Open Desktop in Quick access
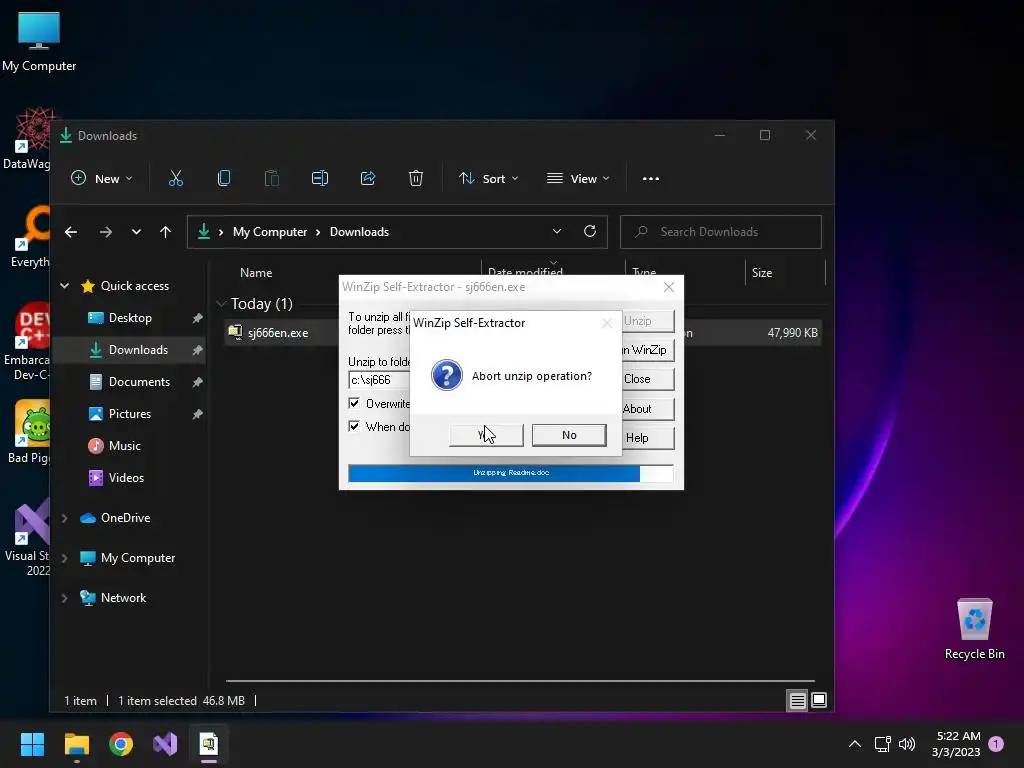Image resolution: width=1024 pixels, height=768 pixels. point(130,318)
